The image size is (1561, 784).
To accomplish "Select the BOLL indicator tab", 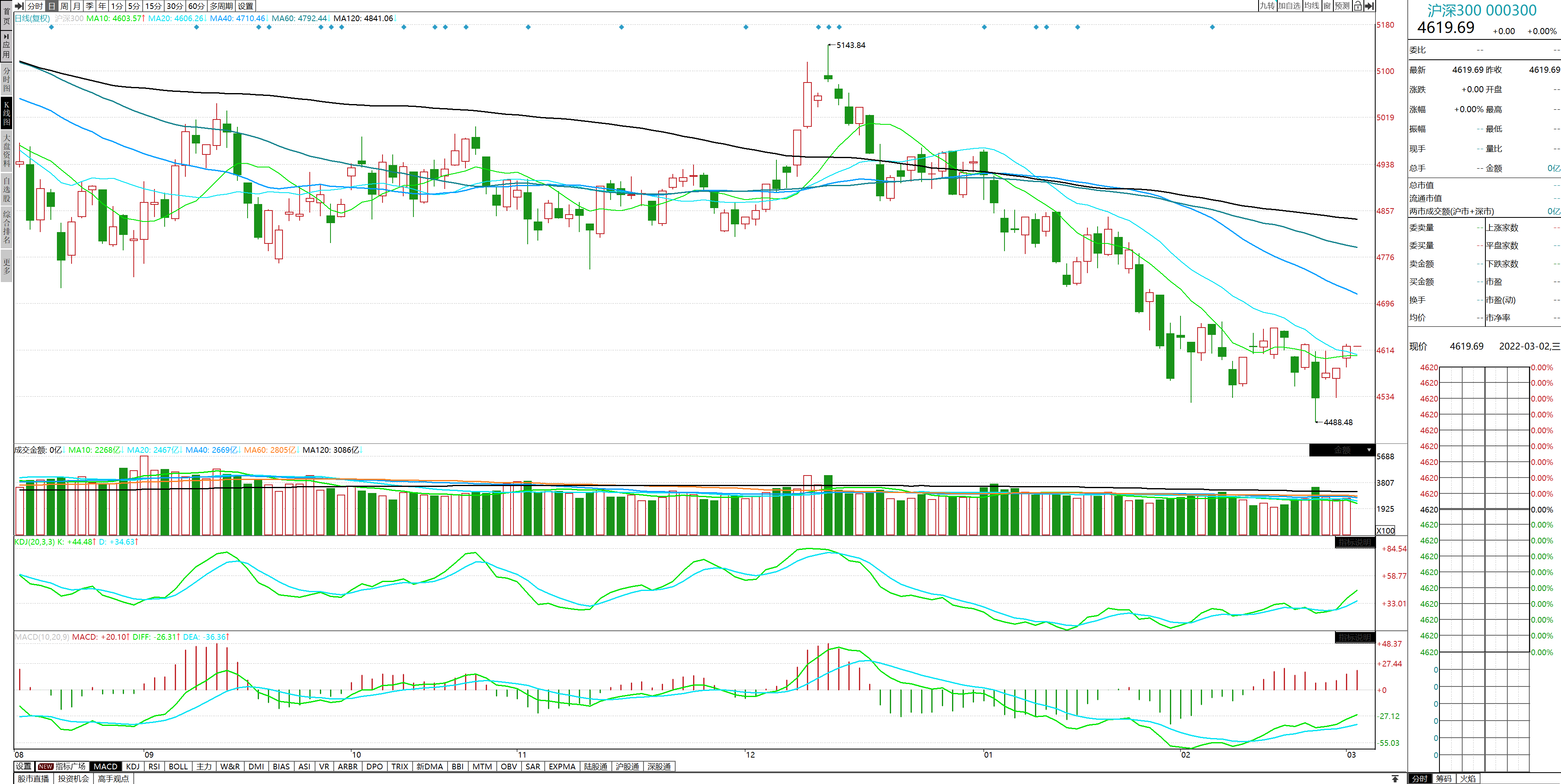I will click(178, 767).
